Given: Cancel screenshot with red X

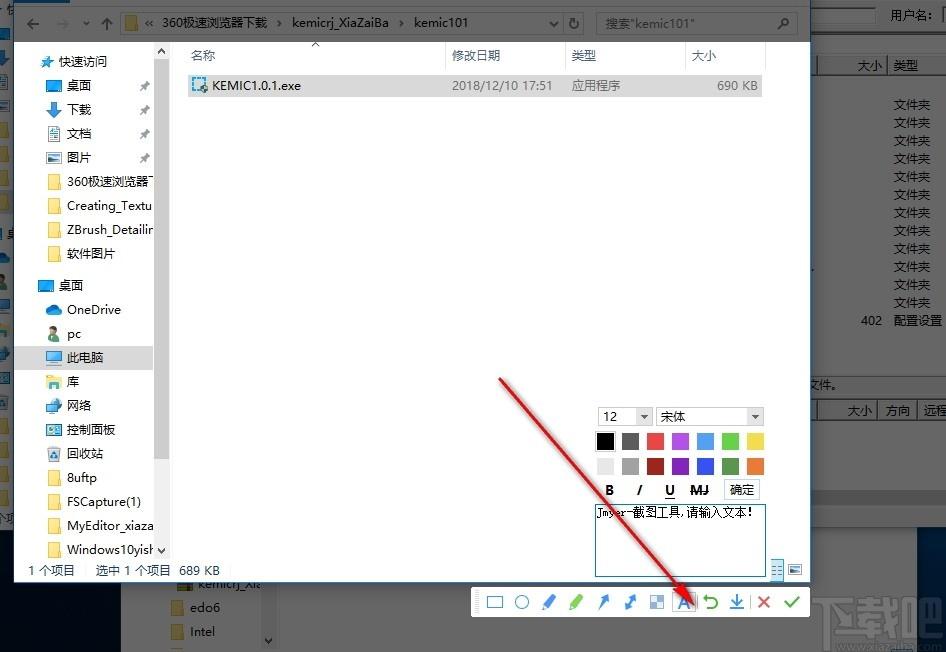Looking at the screenshot, I should (764, 602).
